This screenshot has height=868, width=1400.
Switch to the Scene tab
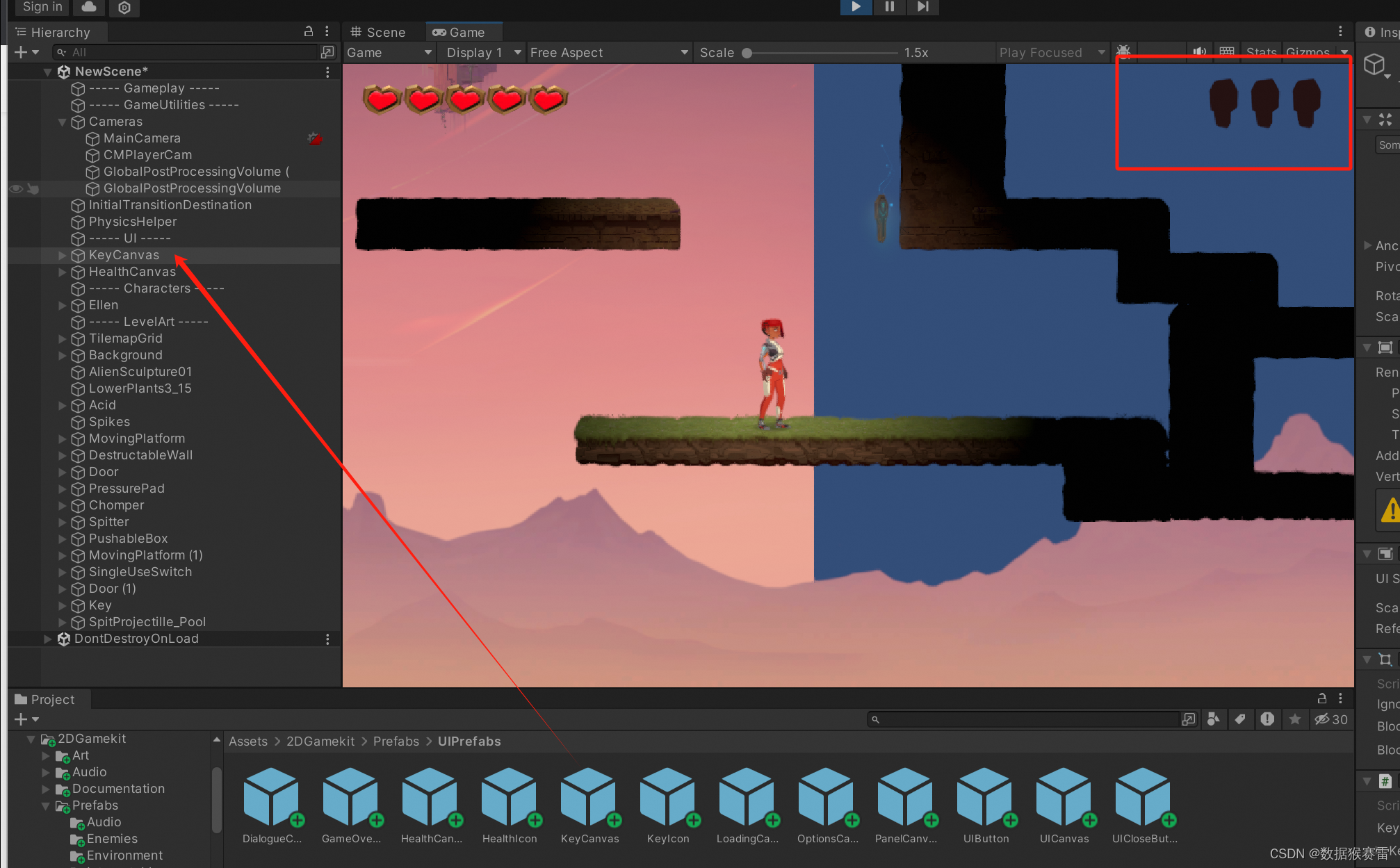pos(378,32)
